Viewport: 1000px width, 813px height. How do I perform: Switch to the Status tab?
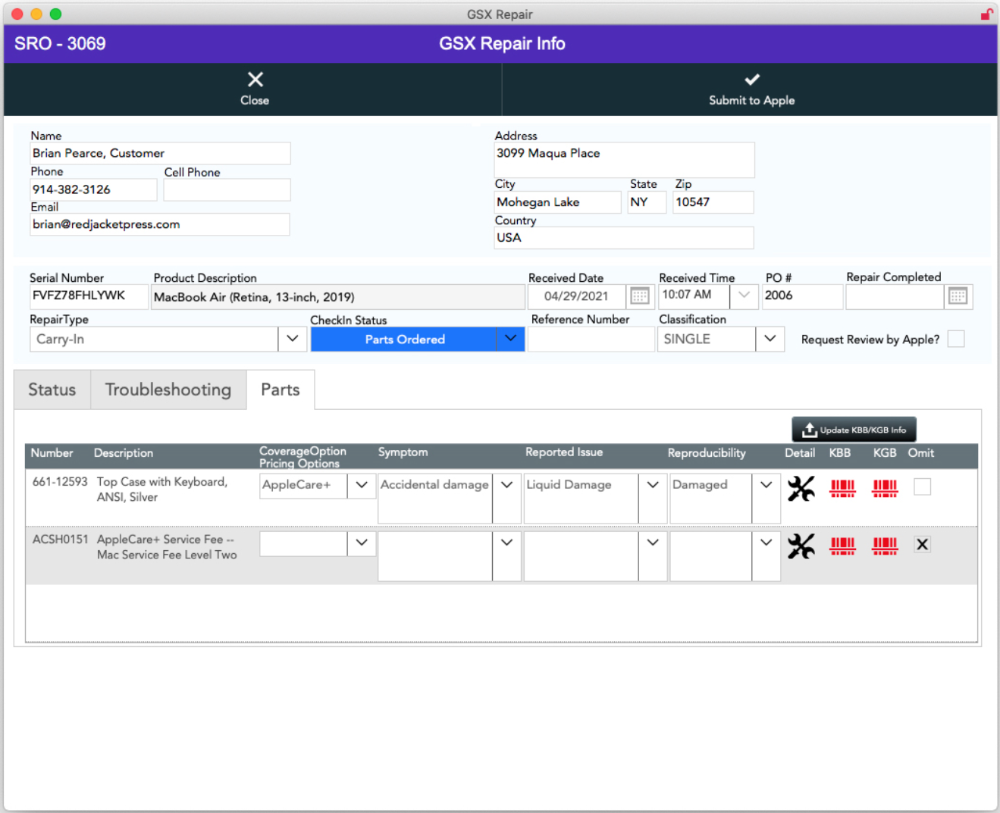coord(52,390)
